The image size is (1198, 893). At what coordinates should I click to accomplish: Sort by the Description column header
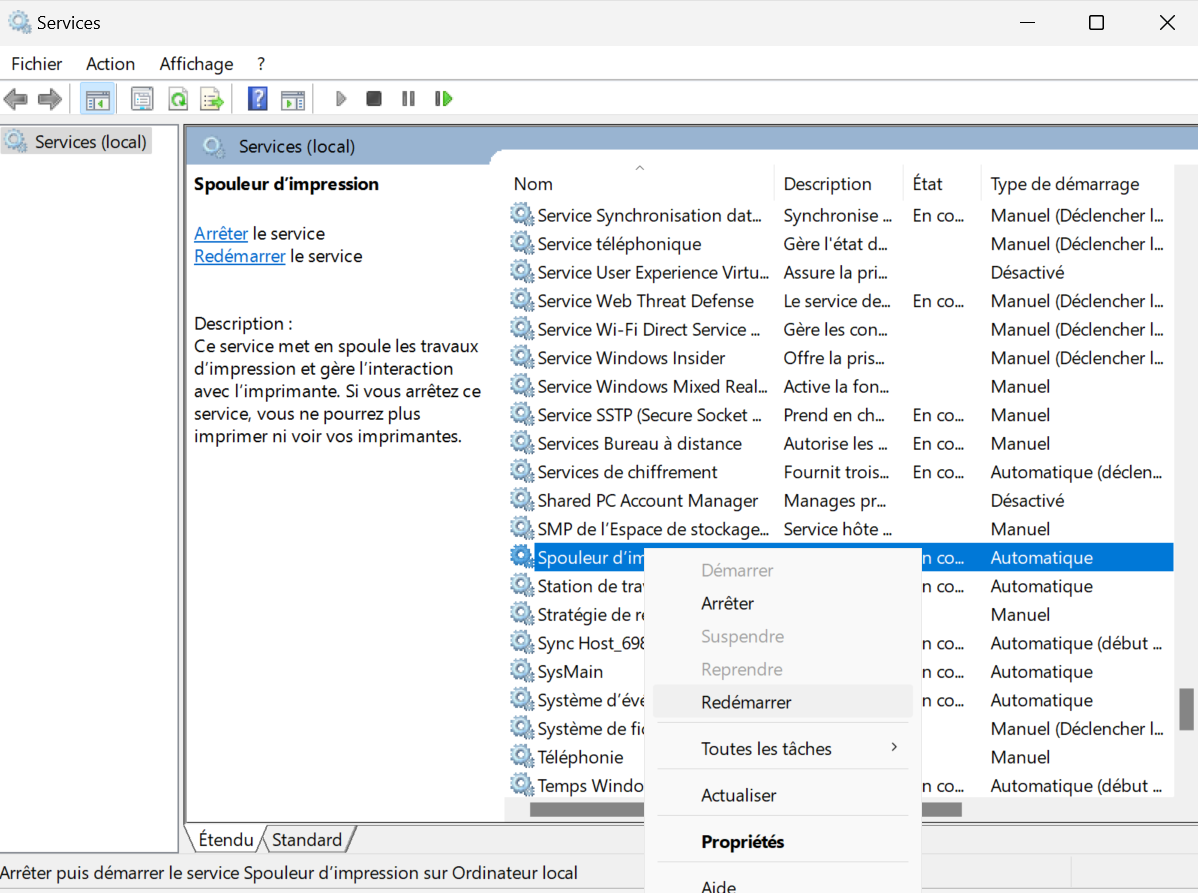coord(838,184)
